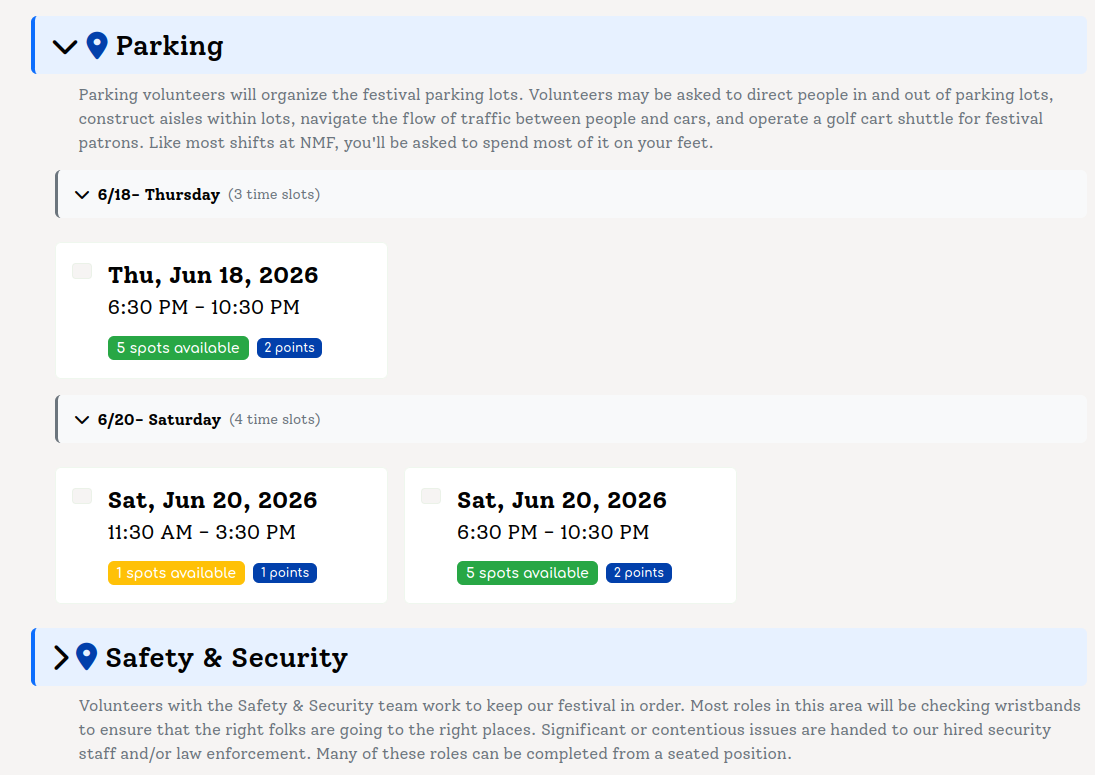Click the Parking section heading

[169, 45]
